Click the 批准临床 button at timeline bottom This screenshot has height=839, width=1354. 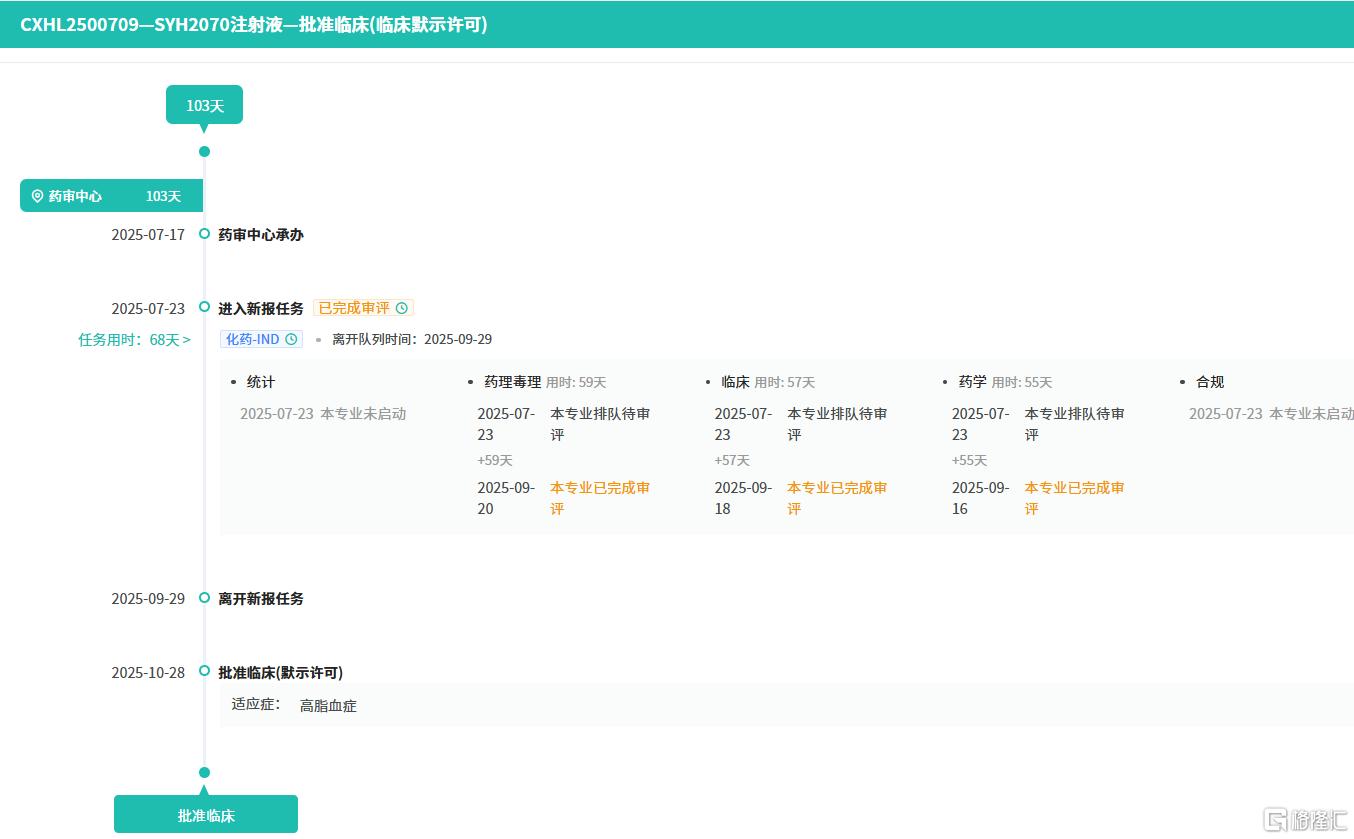point(206,815)
